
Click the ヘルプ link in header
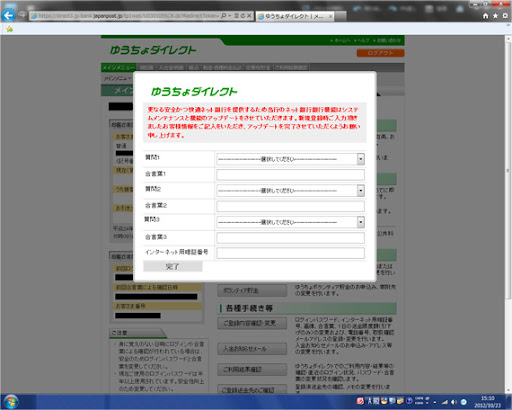pos(362,41)
